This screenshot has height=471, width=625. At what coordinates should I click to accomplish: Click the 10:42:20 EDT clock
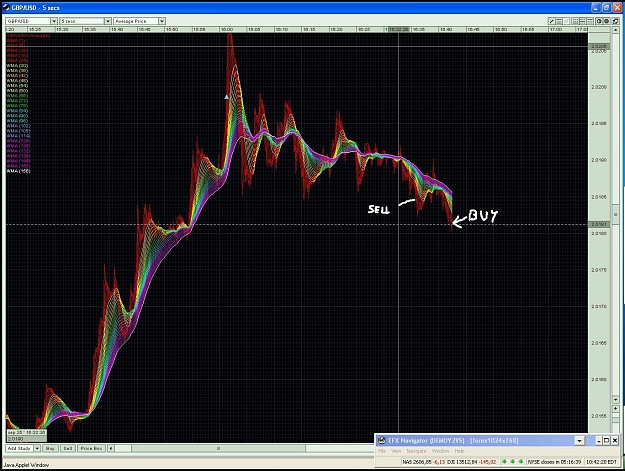(601, 462)
